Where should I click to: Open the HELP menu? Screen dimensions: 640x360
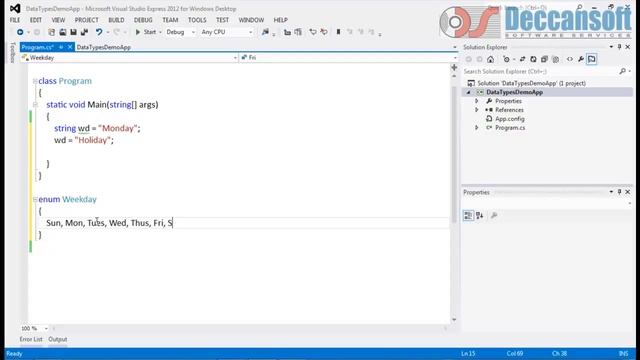click(x=280, y=20)
